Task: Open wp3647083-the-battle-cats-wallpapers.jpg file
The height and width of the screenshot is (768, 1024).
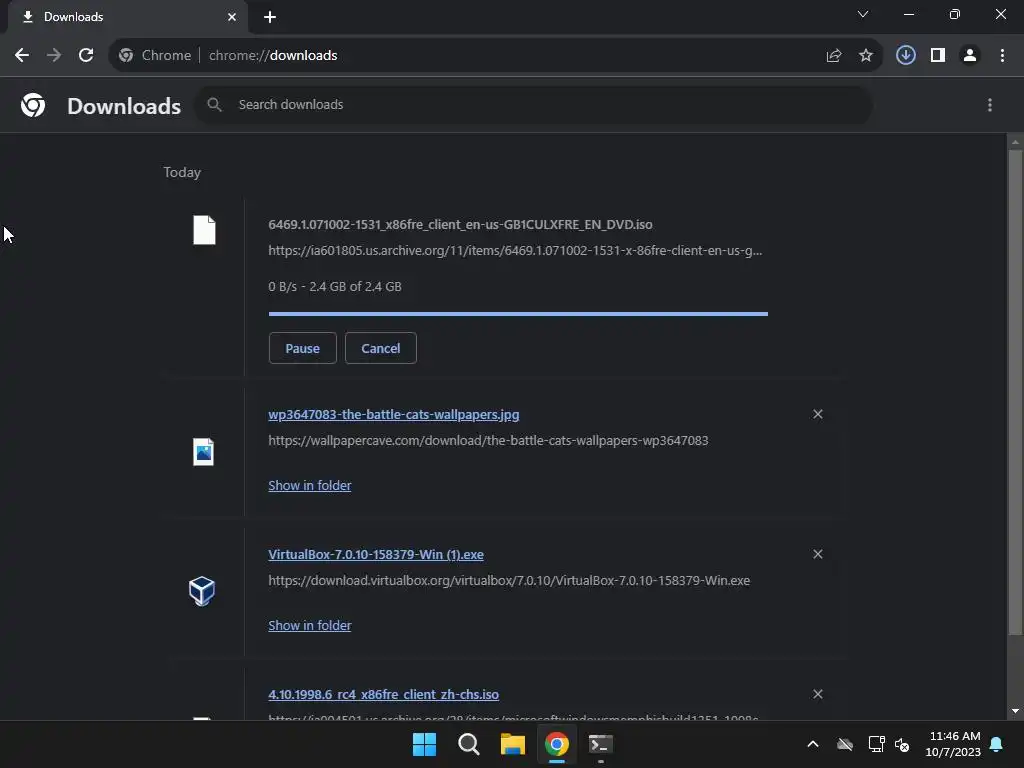Action: pyautogui.click(x=394, y=415)
